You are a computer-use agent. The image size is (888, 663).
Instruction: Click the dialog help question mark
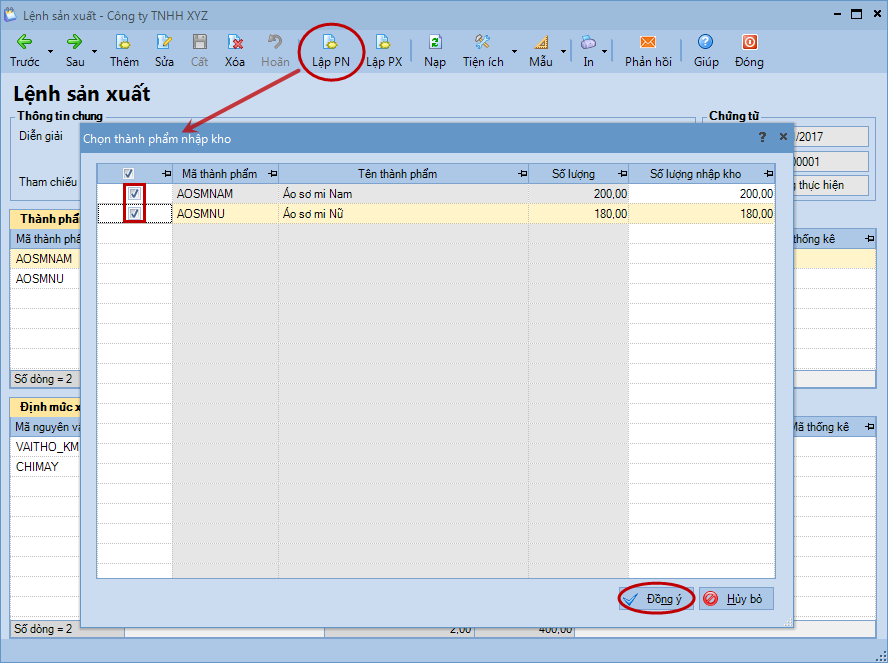(763, 137)
